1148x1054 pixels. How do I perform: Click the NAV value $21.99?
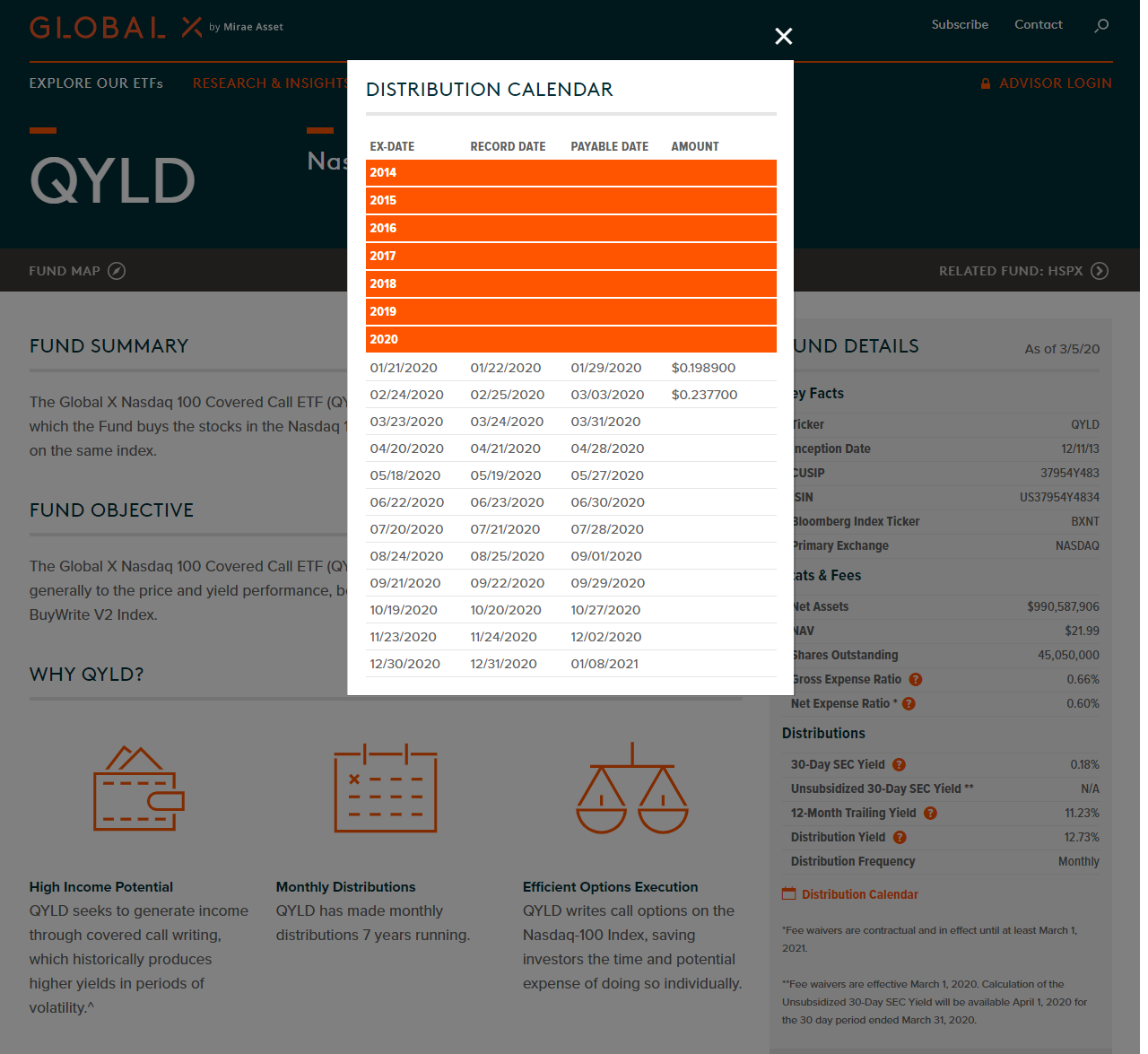point(1082,632)
